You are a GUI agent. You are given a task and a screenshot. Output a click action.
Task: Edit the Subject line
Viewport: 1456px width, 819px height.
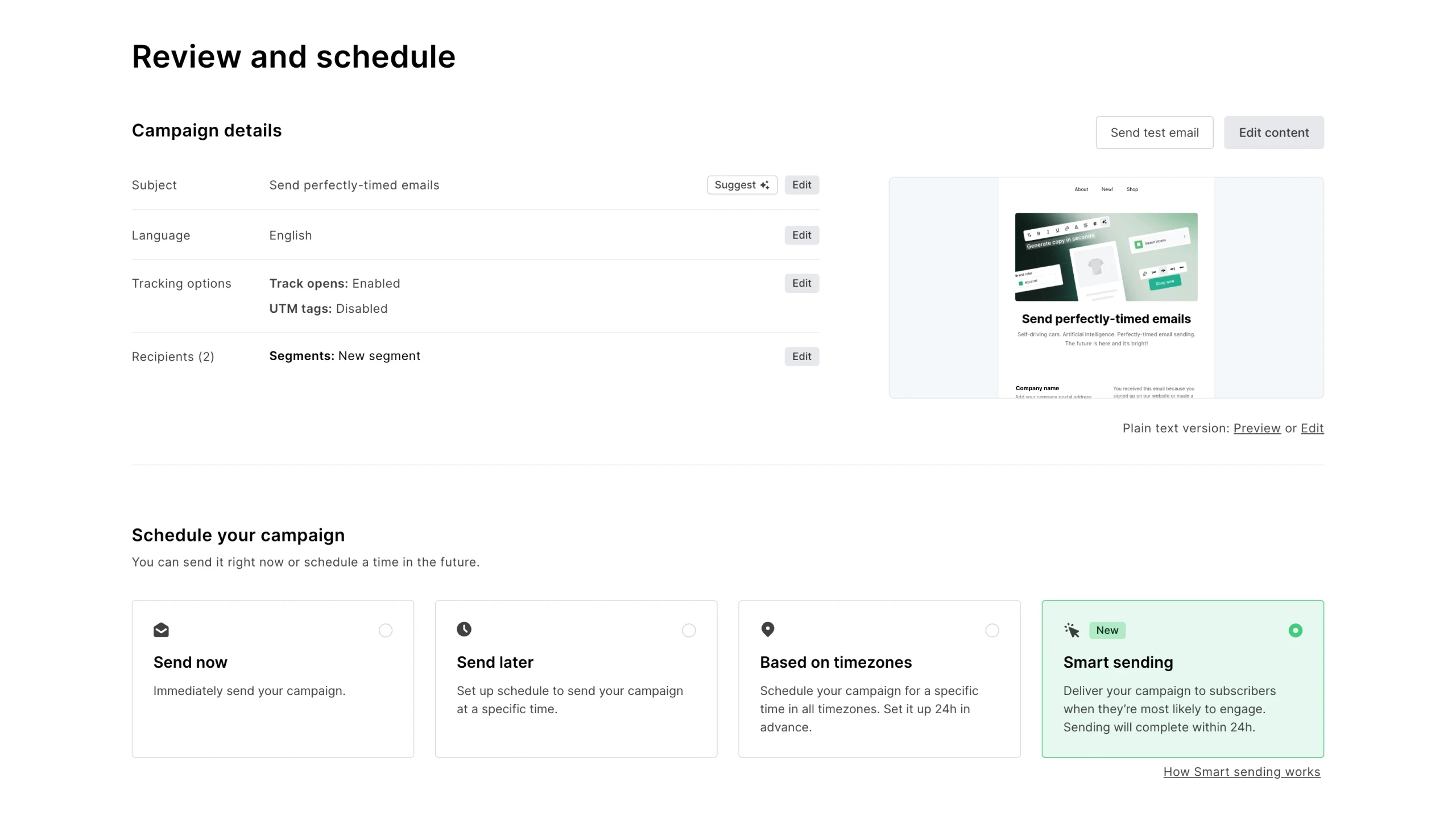801,185
